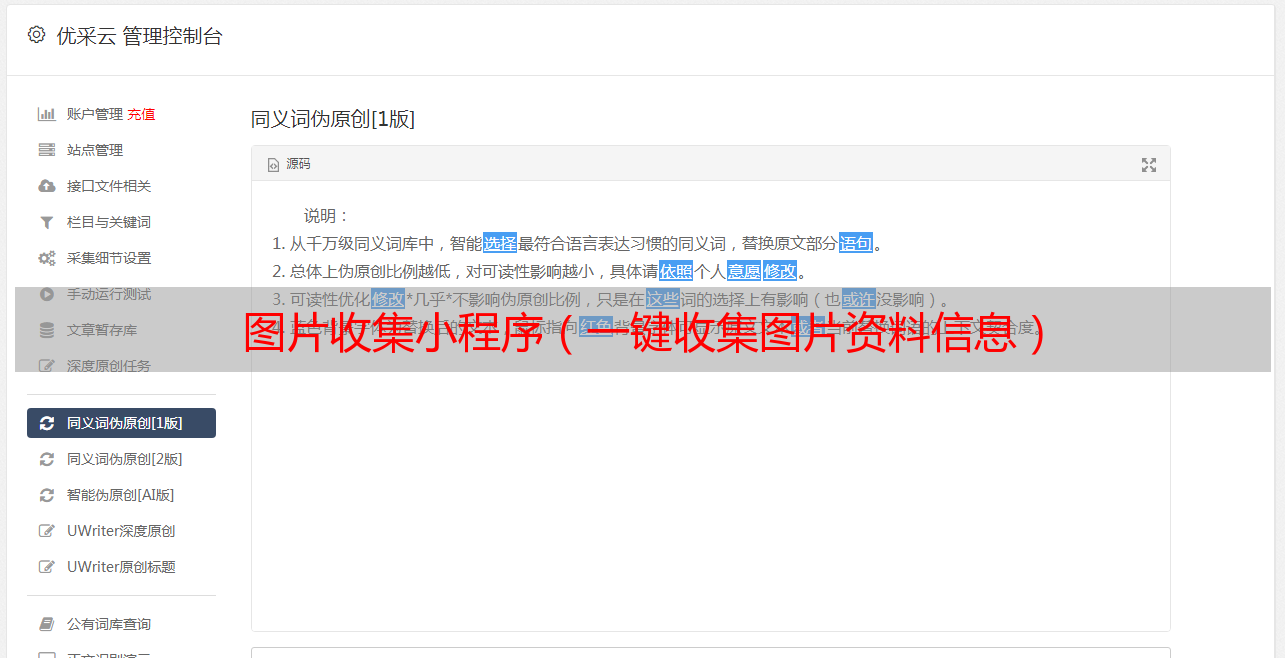This screenshot has height=658, width=1285.
Task: Click the red 充值 recharge link
Action: [141, 114]
